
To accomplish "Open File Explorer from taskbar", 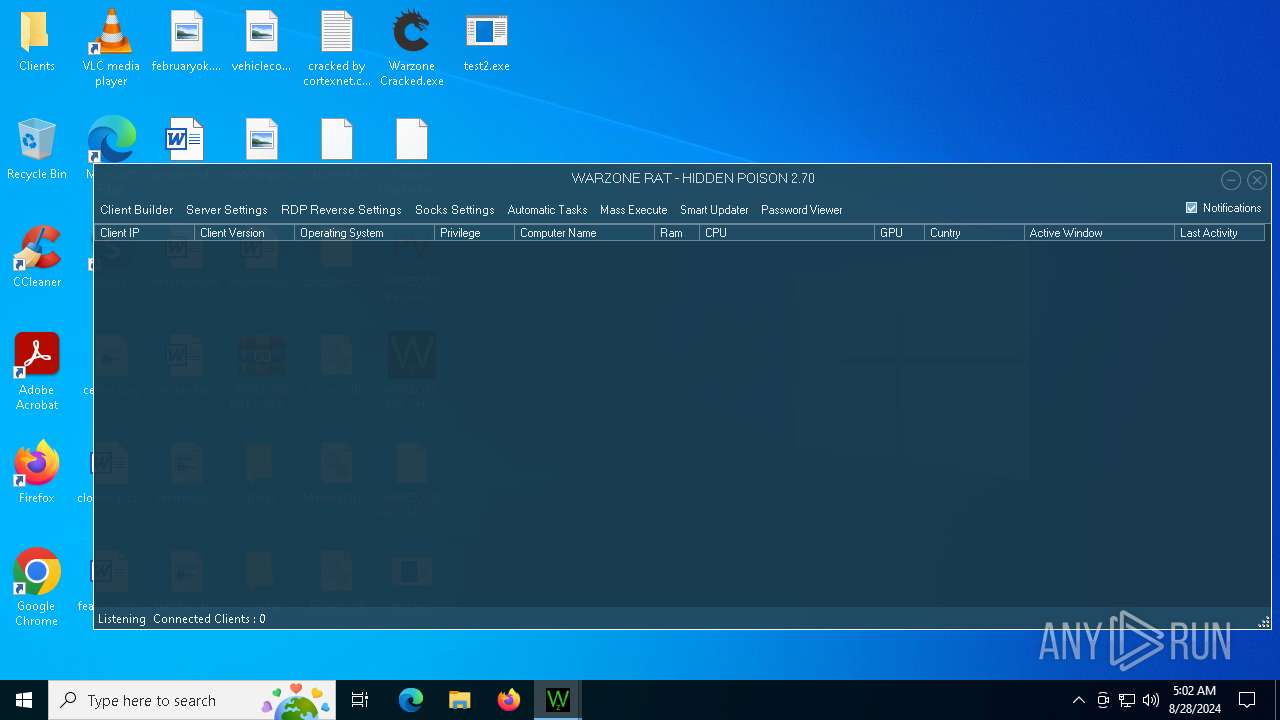I will point(459,700).
